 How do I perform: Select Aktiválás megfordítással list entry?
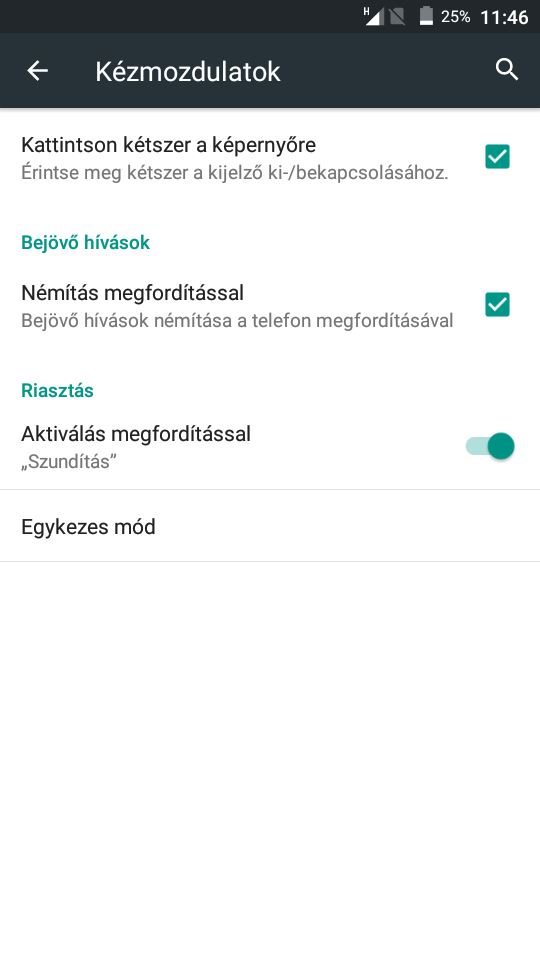coord(270,448)
